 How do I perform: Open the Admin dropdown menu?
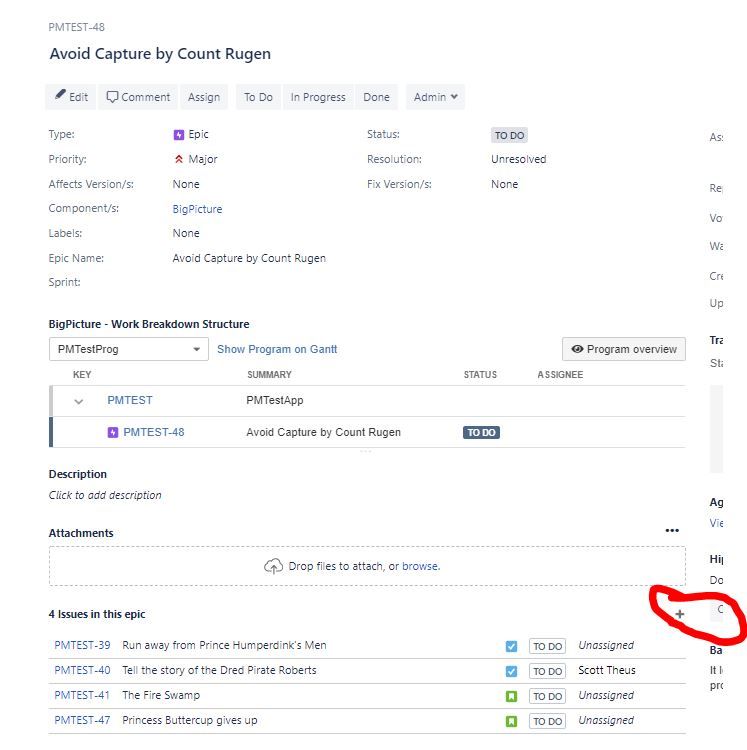[435, 97]
